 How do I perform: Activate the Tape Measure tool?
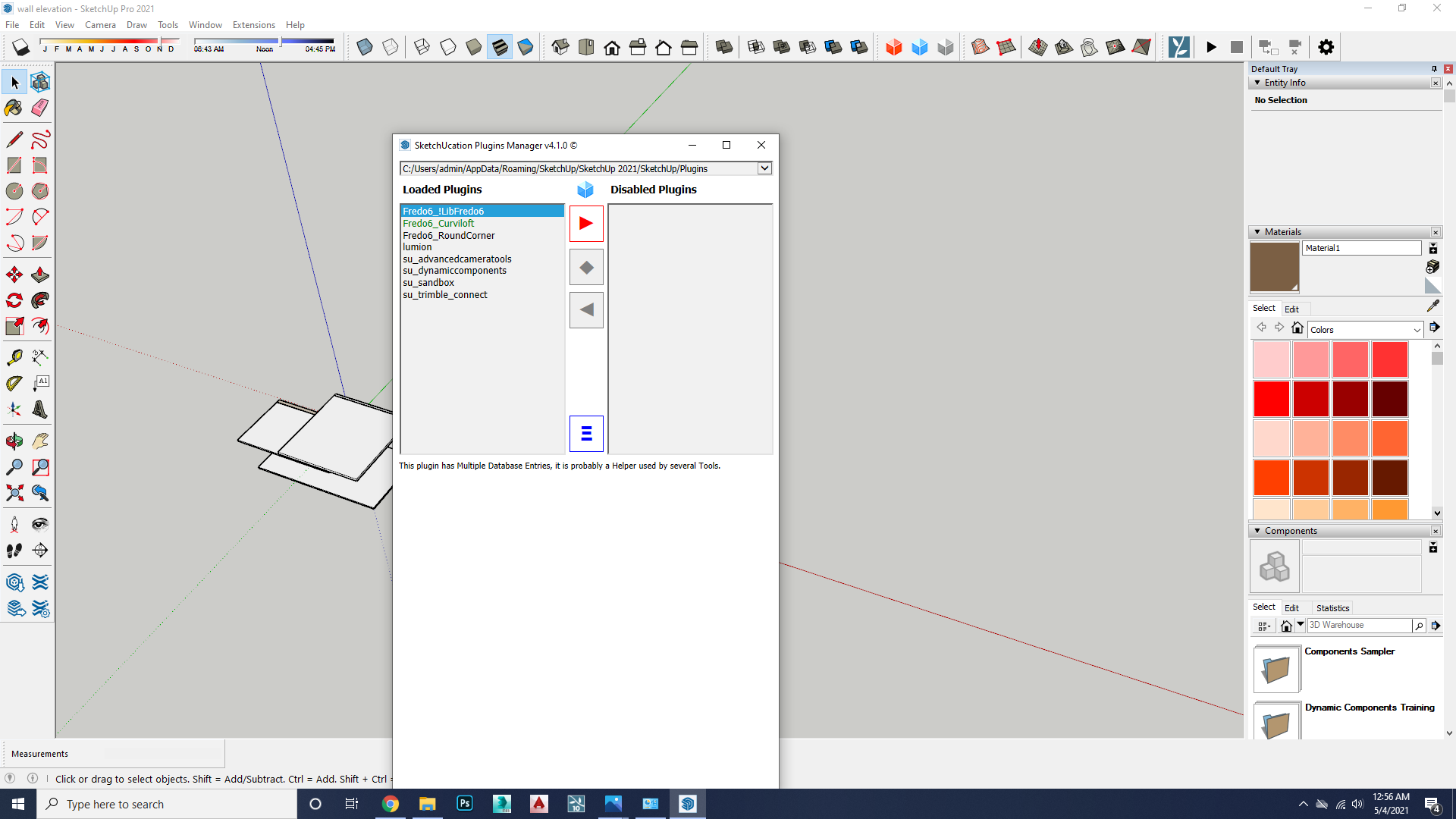point(14,357)
